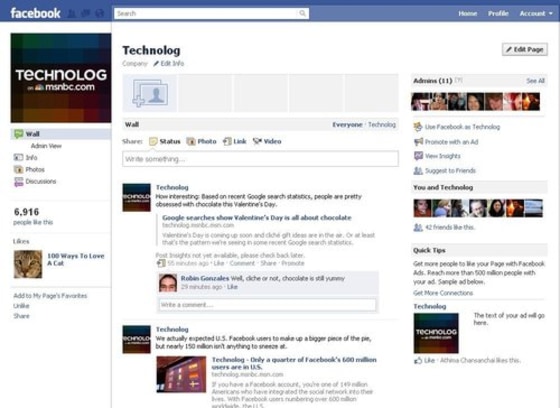Click Edit Info link under page title
The height and width of the screenshot is (408, 560).
169,63
